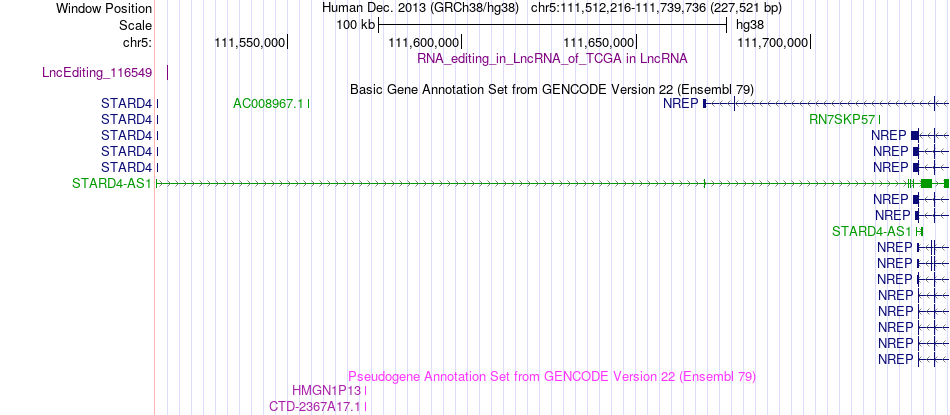The image size is (950, 415).
Task: Open the HMGN1P13 pseudogene label
Action: 327,390
